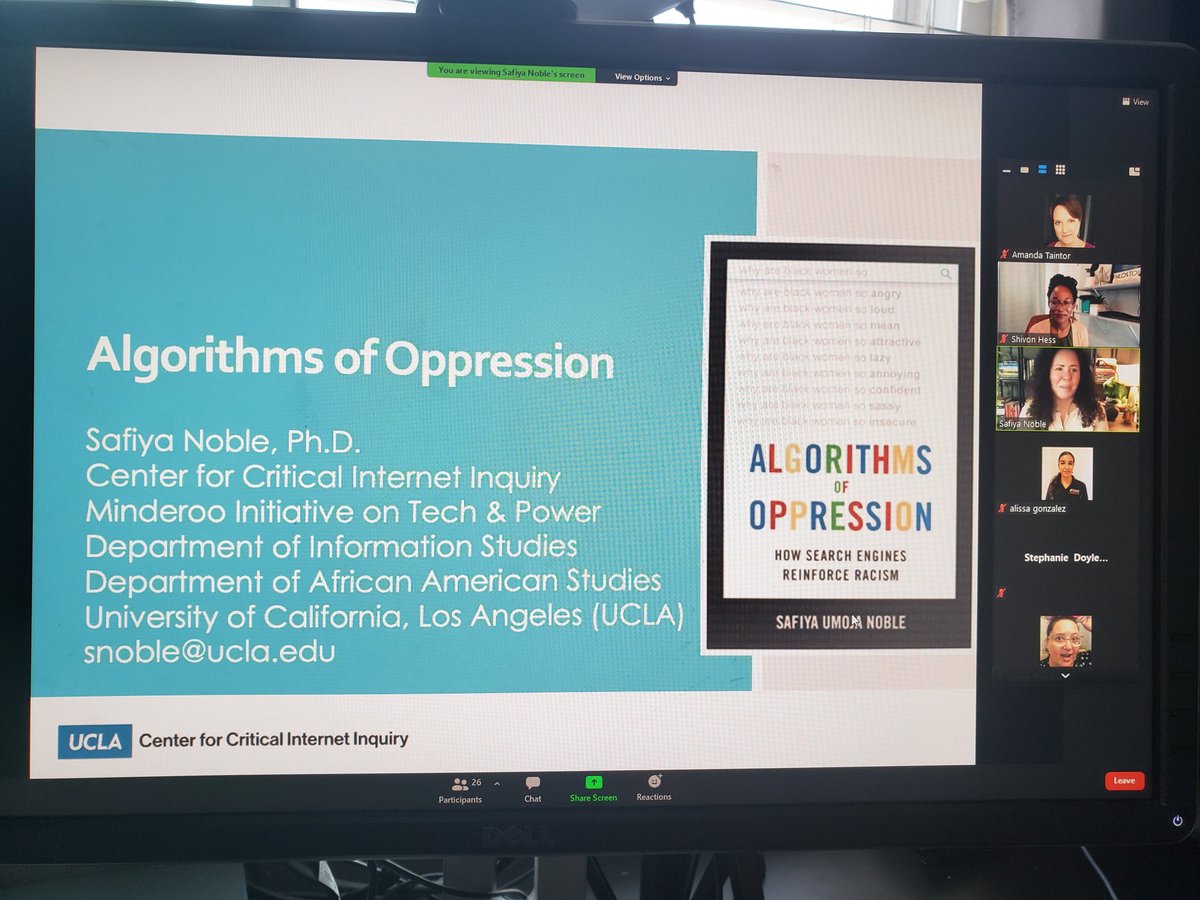Image resolution: width=1200 pixels, height=900 pixels.
Task: Click the green Share Screen button
Action: point(593,790)
